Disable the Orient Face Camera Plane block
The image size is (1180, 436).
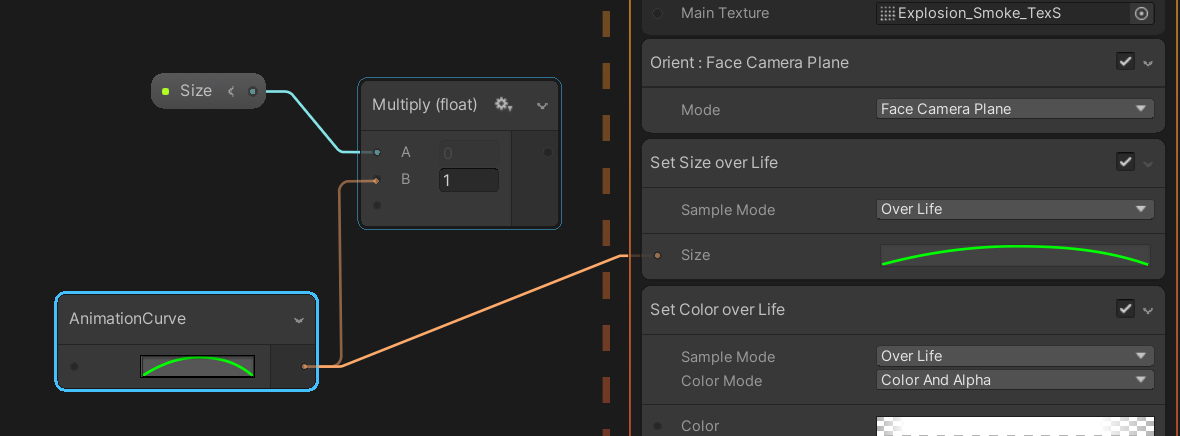(1125, 62)
